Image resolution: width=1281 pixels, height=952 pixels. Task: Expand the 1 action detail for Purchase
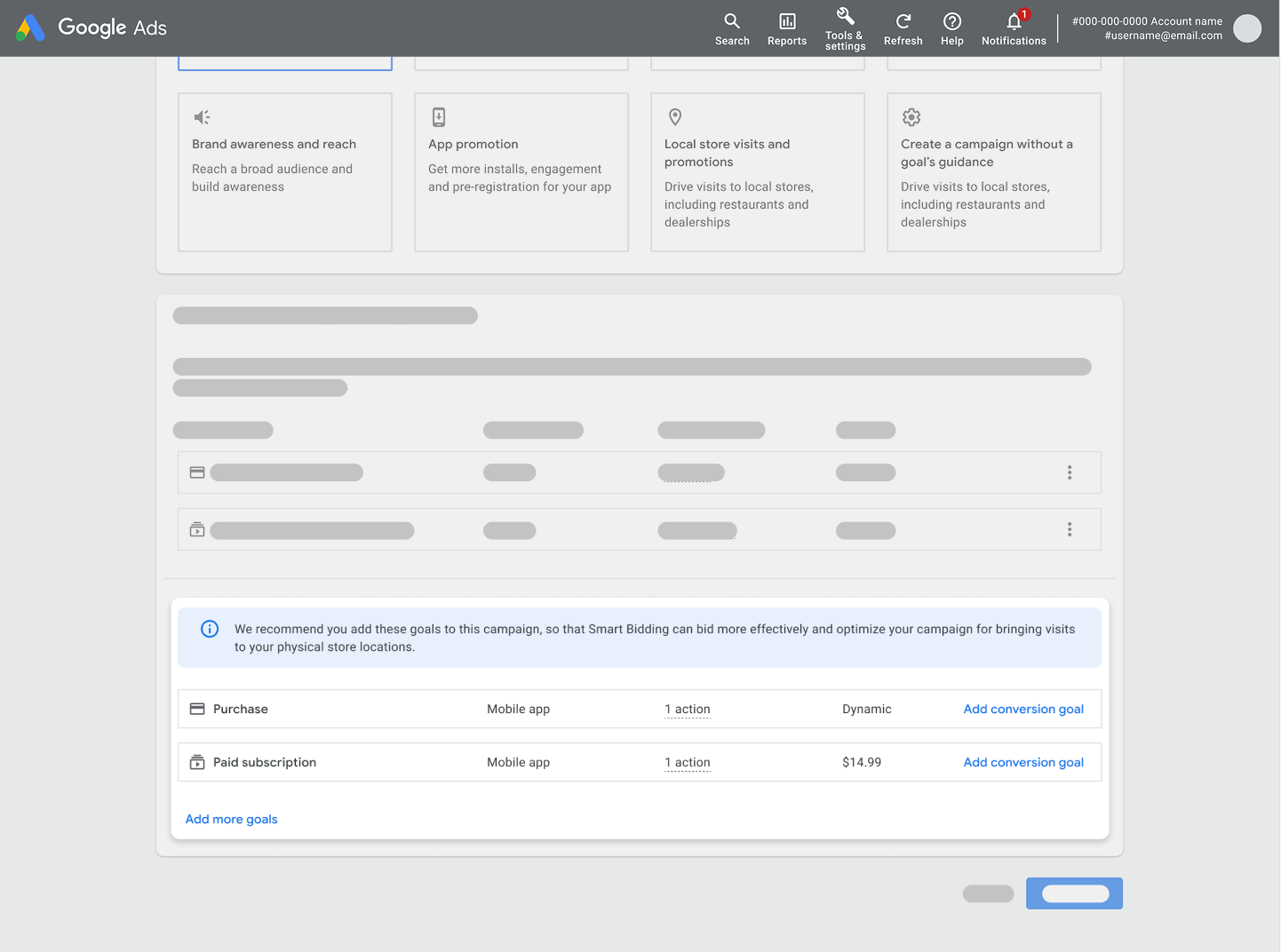click(x=687, y=709)
